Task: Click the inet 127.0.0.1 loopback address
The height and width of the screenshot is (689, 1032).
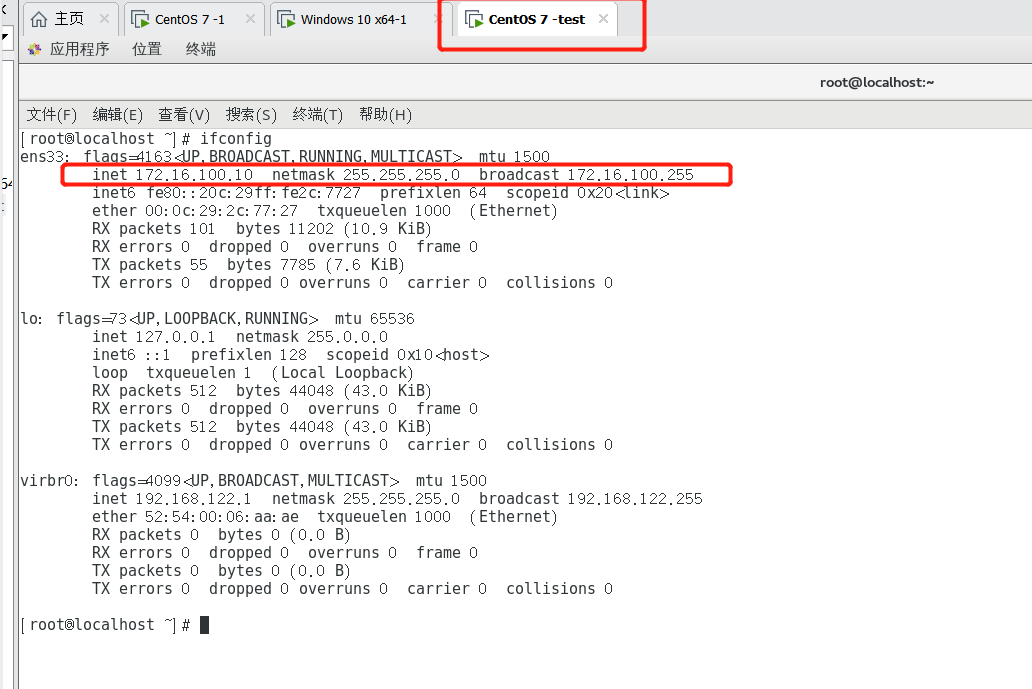Action: point(153,336)
